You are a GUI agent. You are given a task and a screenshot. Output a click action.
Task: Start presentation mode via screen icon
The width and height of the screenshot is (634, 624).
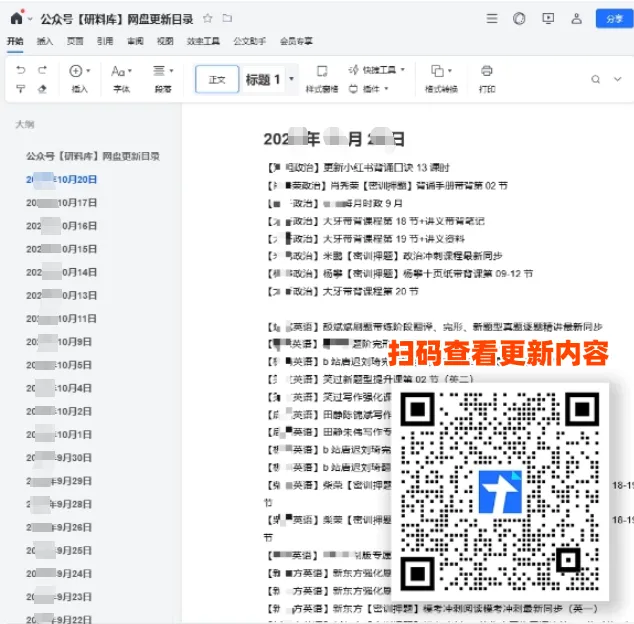point(548,19)
